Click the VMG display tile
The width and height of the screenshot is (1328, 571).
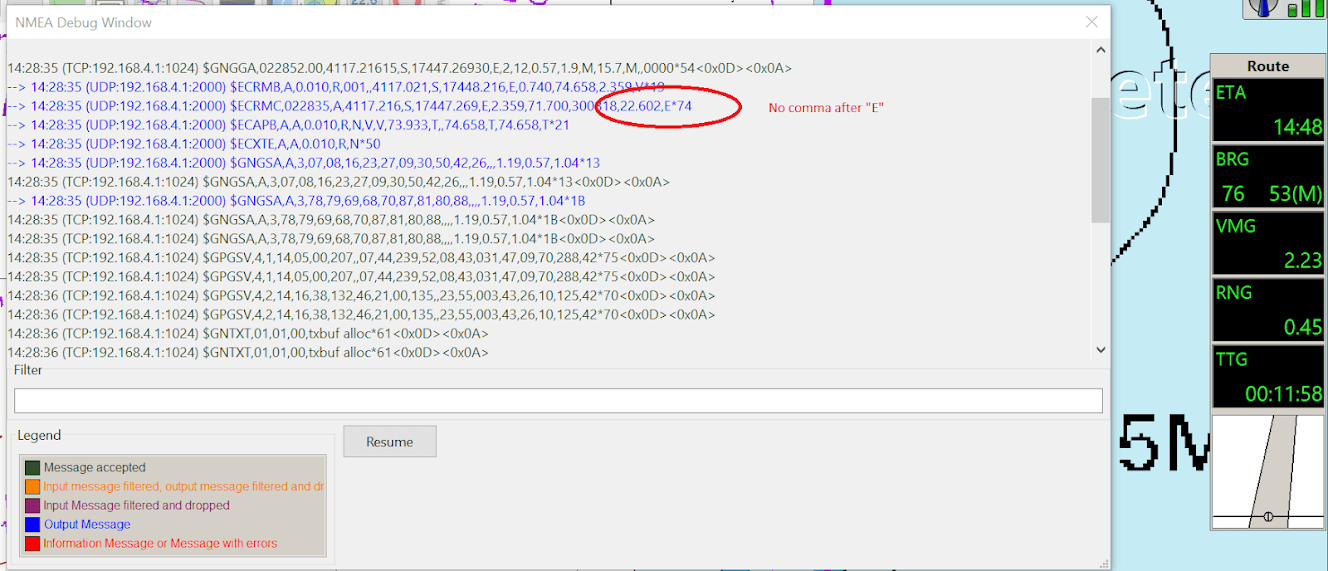click(1267, 243)
